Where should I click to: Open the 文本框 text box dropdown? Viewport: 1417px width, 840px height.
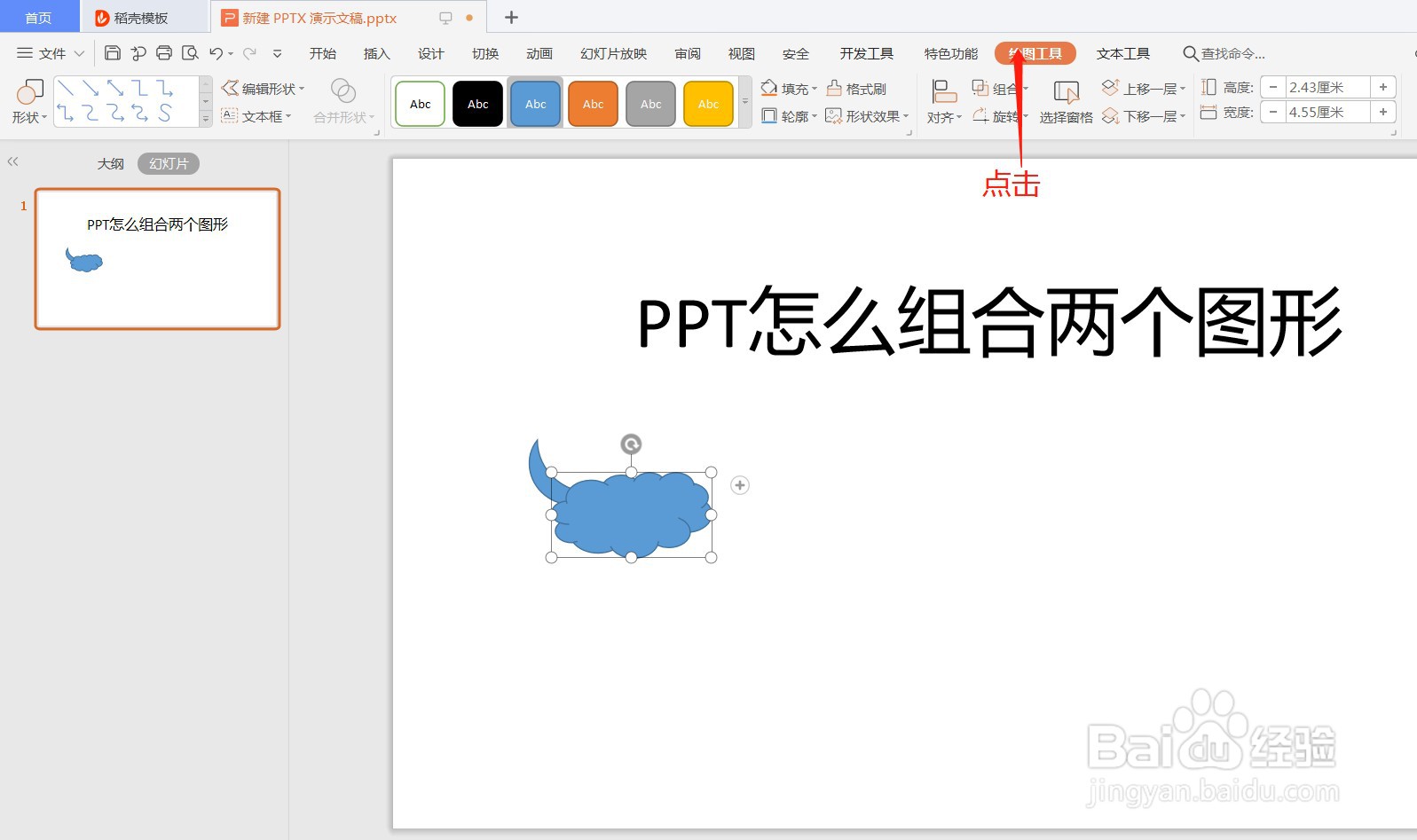(x=256, y=116)
